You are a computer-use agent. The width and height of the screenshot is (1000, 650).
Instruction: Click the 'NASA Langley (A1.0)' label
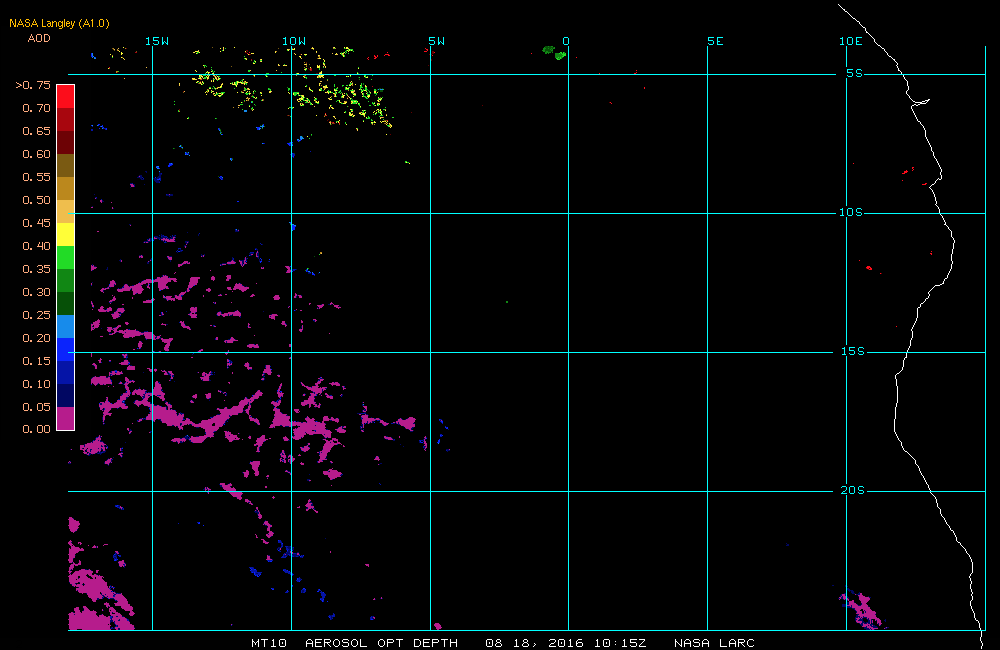tap(59, 23)
